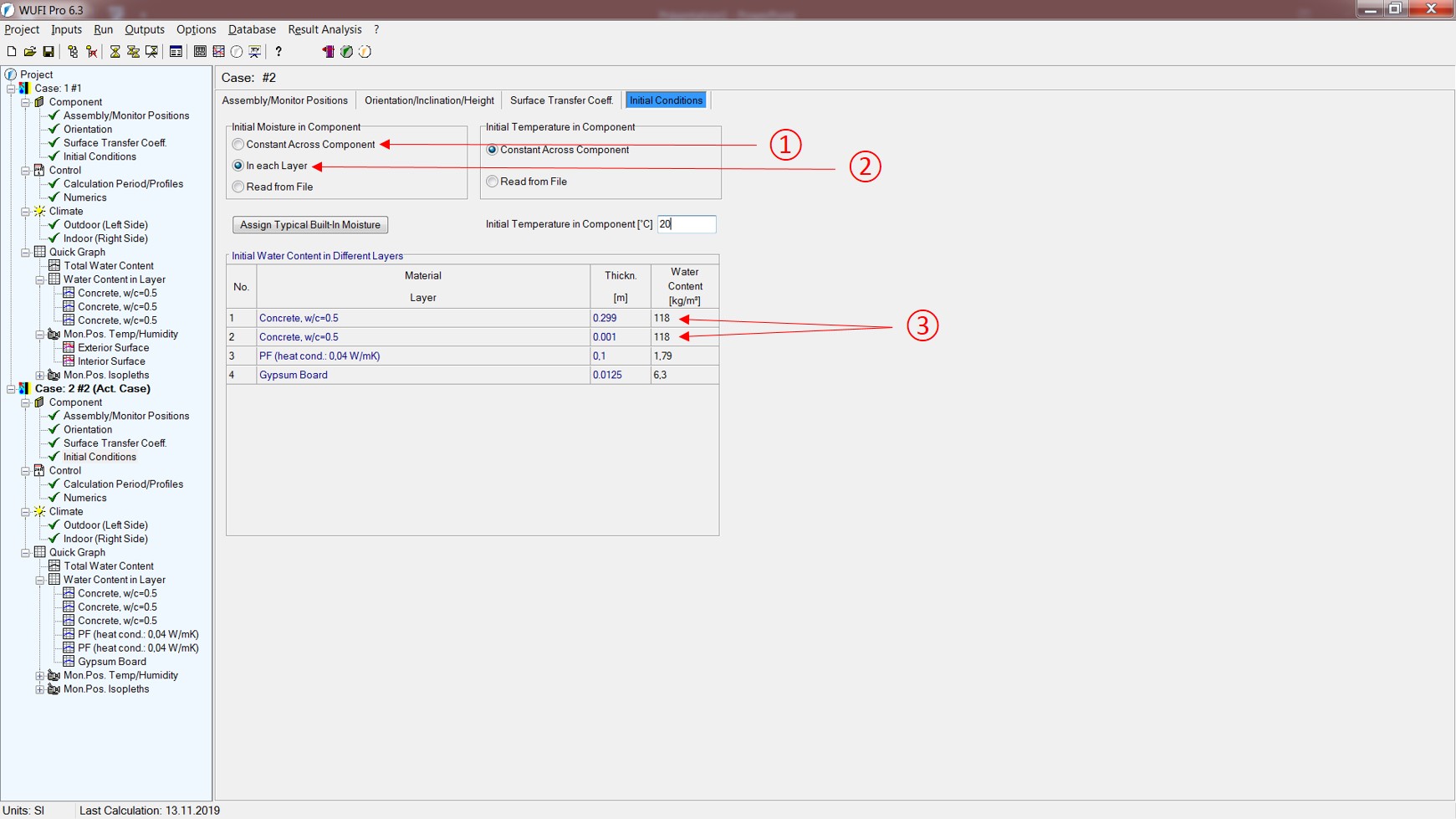Screen dimensions: 1456x819
Task: Click the New Project toolbar icon
Action: click(12, 52)
